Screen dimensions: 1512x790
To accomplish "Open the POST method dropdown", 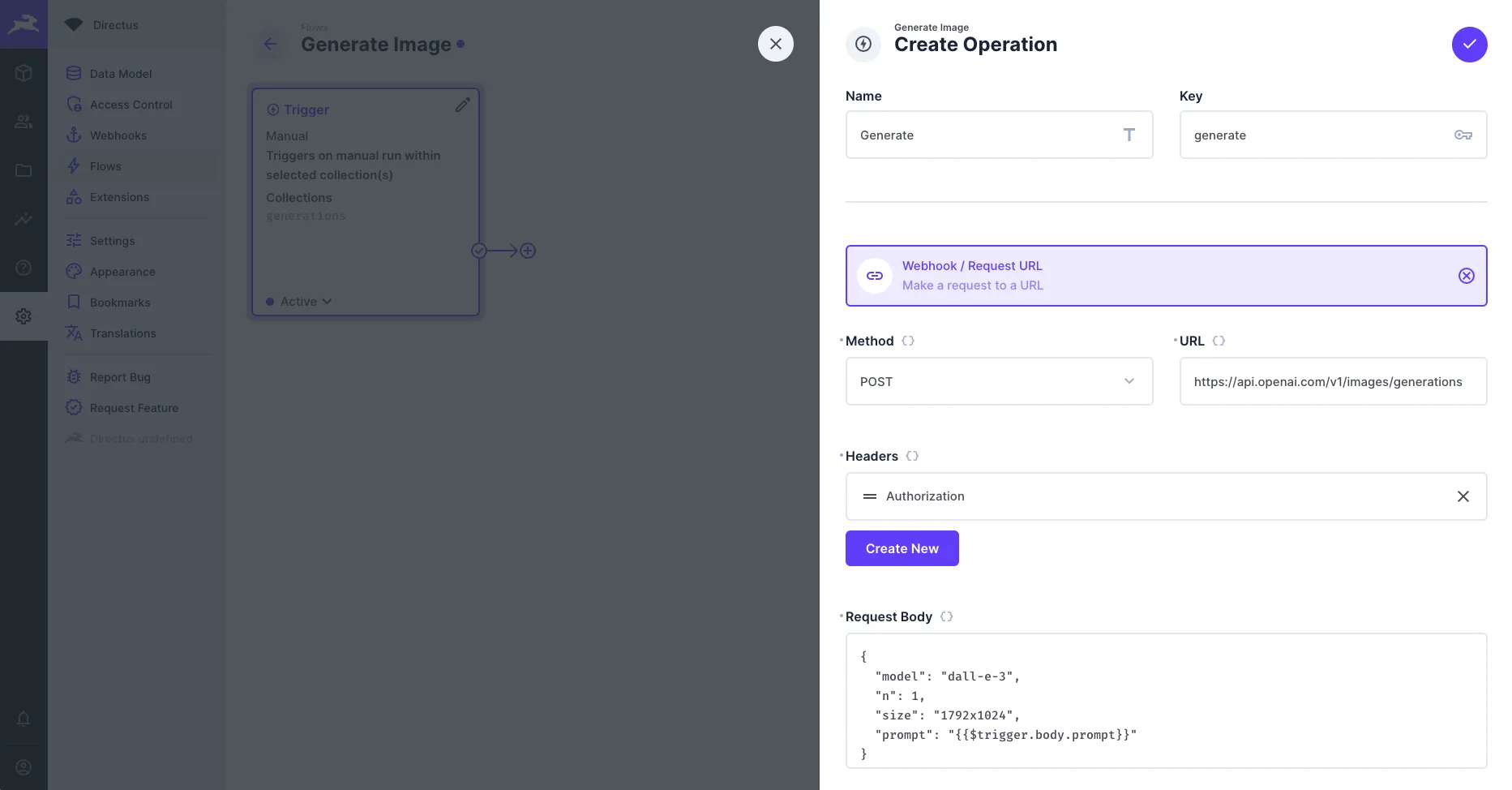I will click(999, 381).
